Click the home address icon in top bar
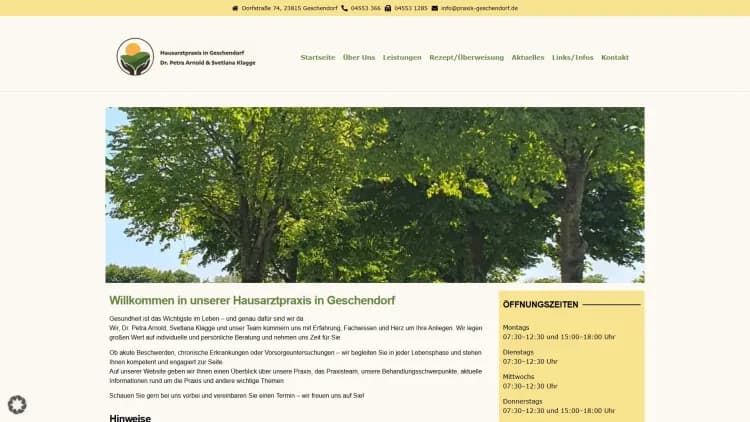750x422 pixels. pyautogui.click(x=235, y=8)
